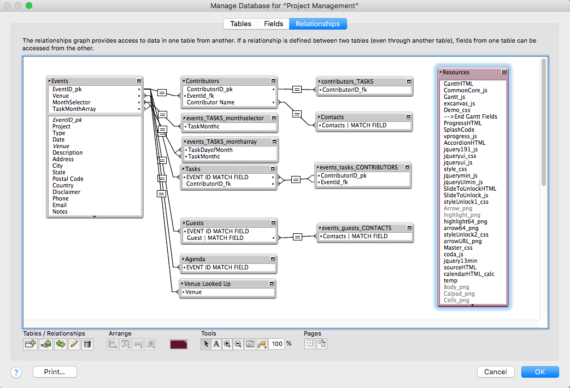Collapse the Resources table box
The image size is (570, 388).
coord(504,72)
